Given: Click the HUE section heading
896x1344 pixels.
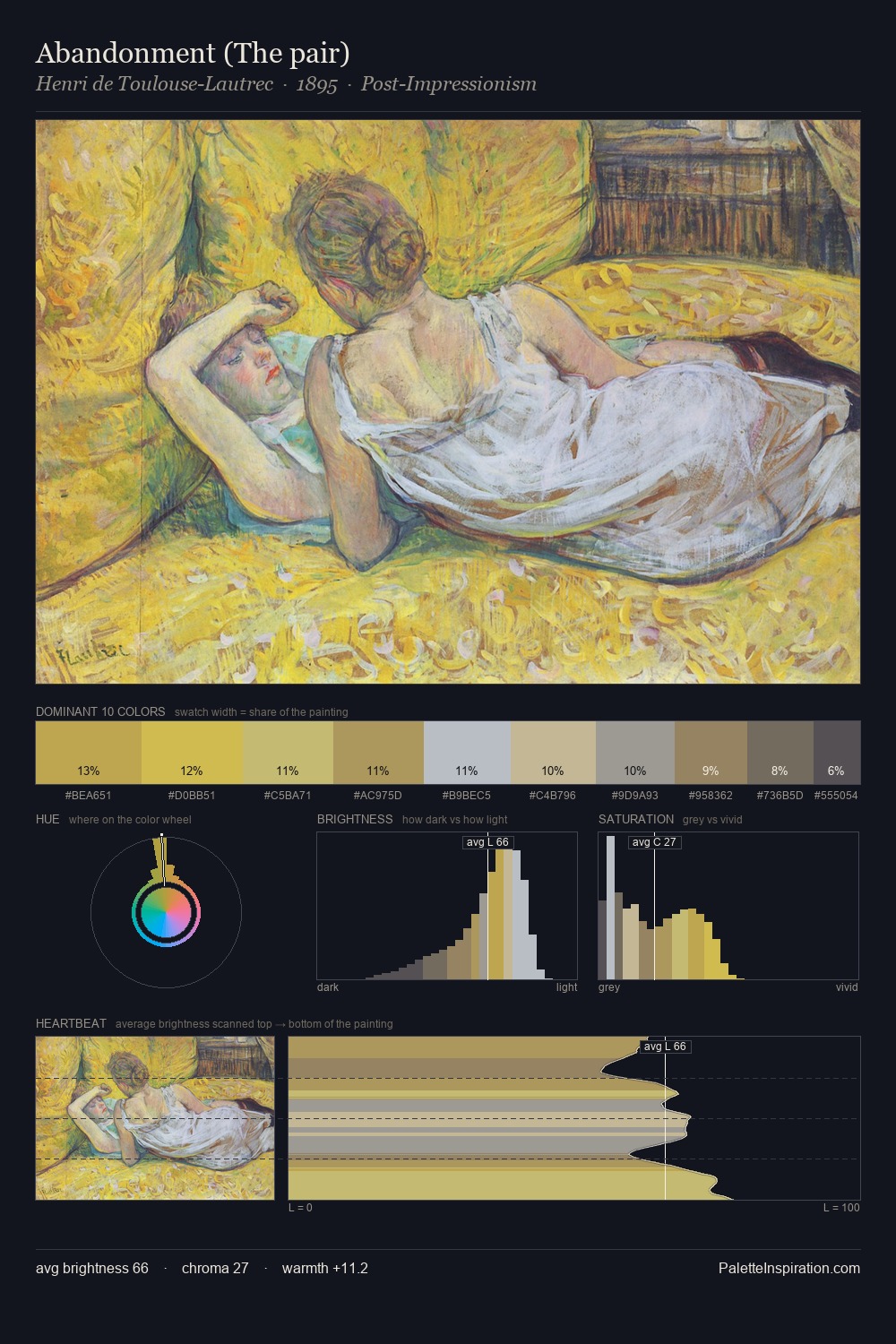Looking at the screenshot, I should pyautogui.click(x=47, y=819).
